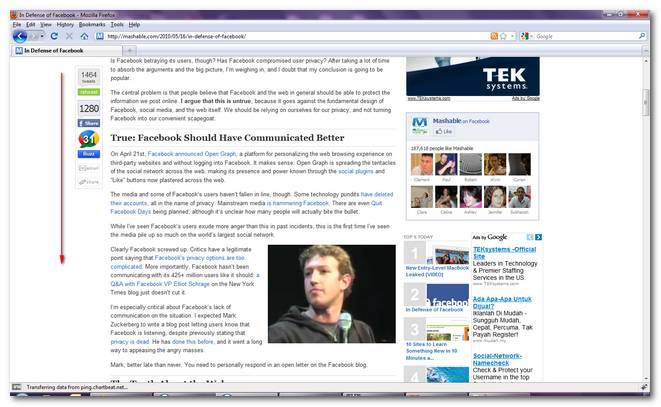This screenshot has width=661, height=407.
Task: Click the privacy is dead link
Action: (130, 342)
